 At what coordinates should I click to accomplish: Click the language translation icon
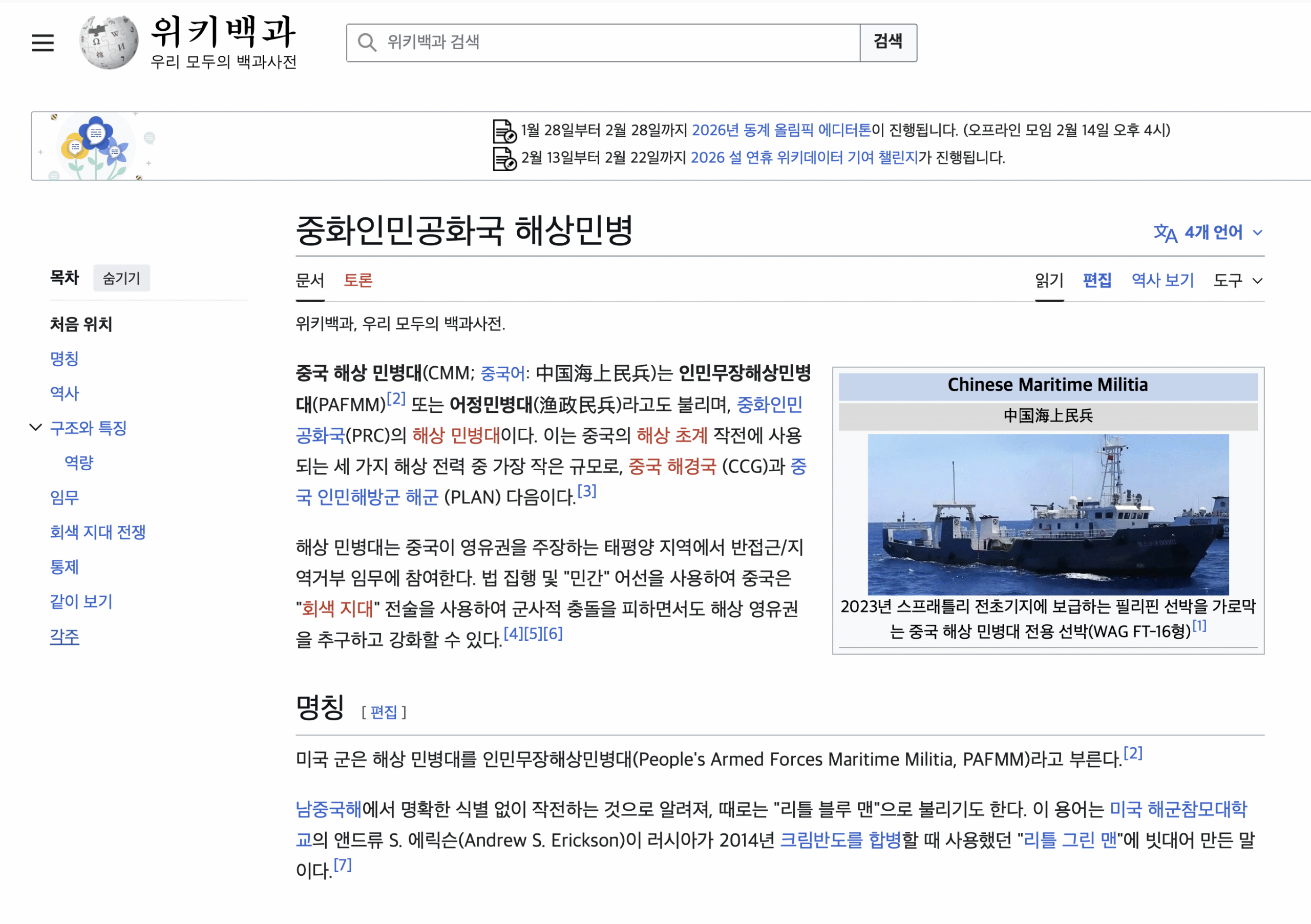click(x=1165, y=233)
